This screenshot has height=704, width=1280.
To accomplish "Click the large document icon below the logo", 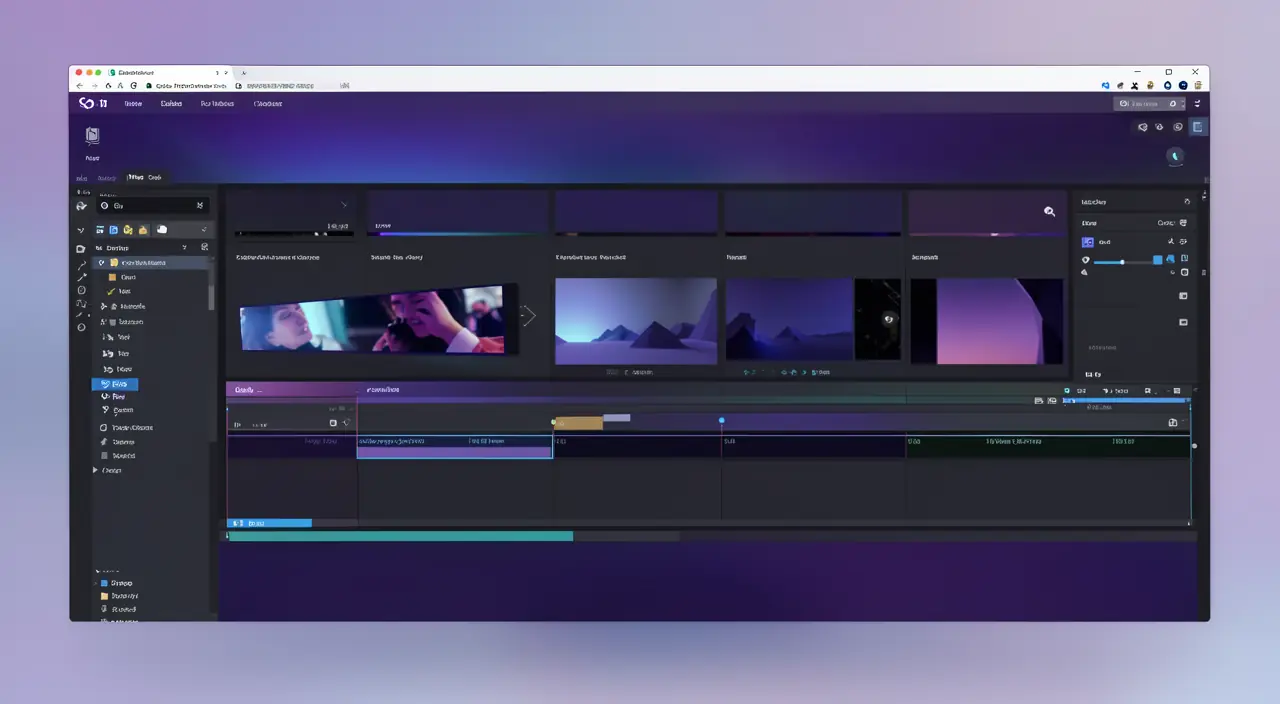I will (92, 136).
